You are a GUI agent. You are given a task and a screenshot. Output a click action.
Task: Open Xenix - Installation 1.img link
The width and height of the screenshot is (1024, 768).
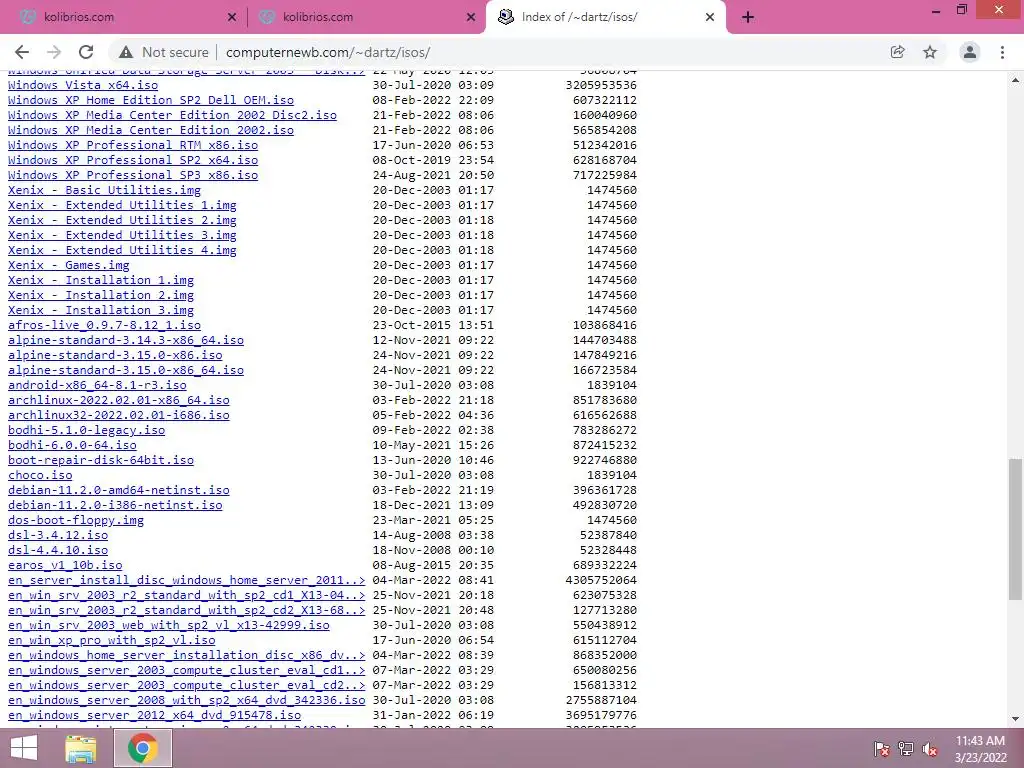[101, 280]
